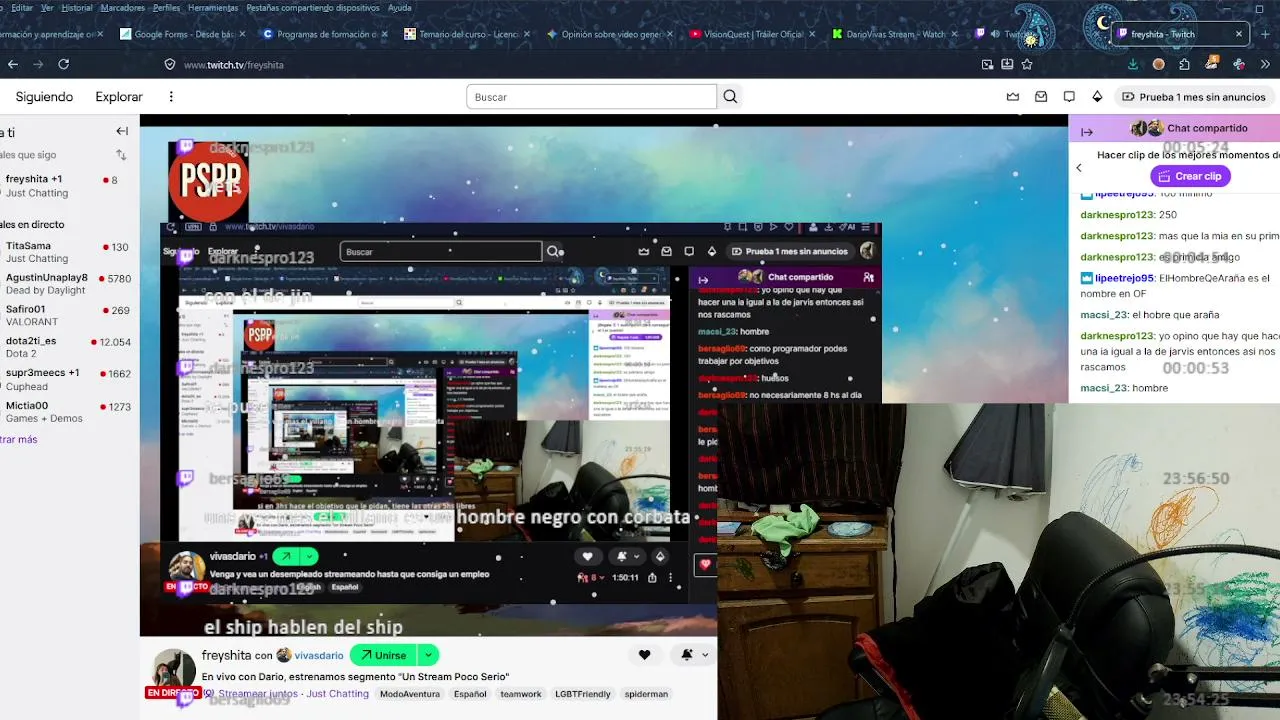The width and height of the screenshot is (1280, 720).
Task: Click Prueba 1 mes sin anuncios
Action: coord(1194,97)
